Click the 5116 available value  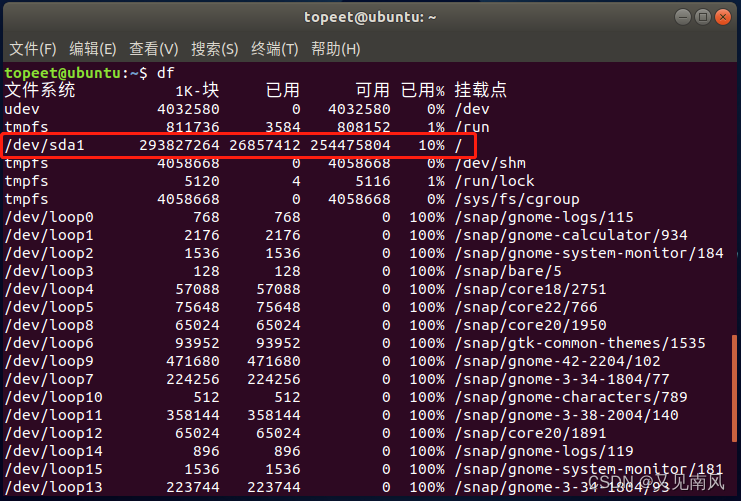373,181
